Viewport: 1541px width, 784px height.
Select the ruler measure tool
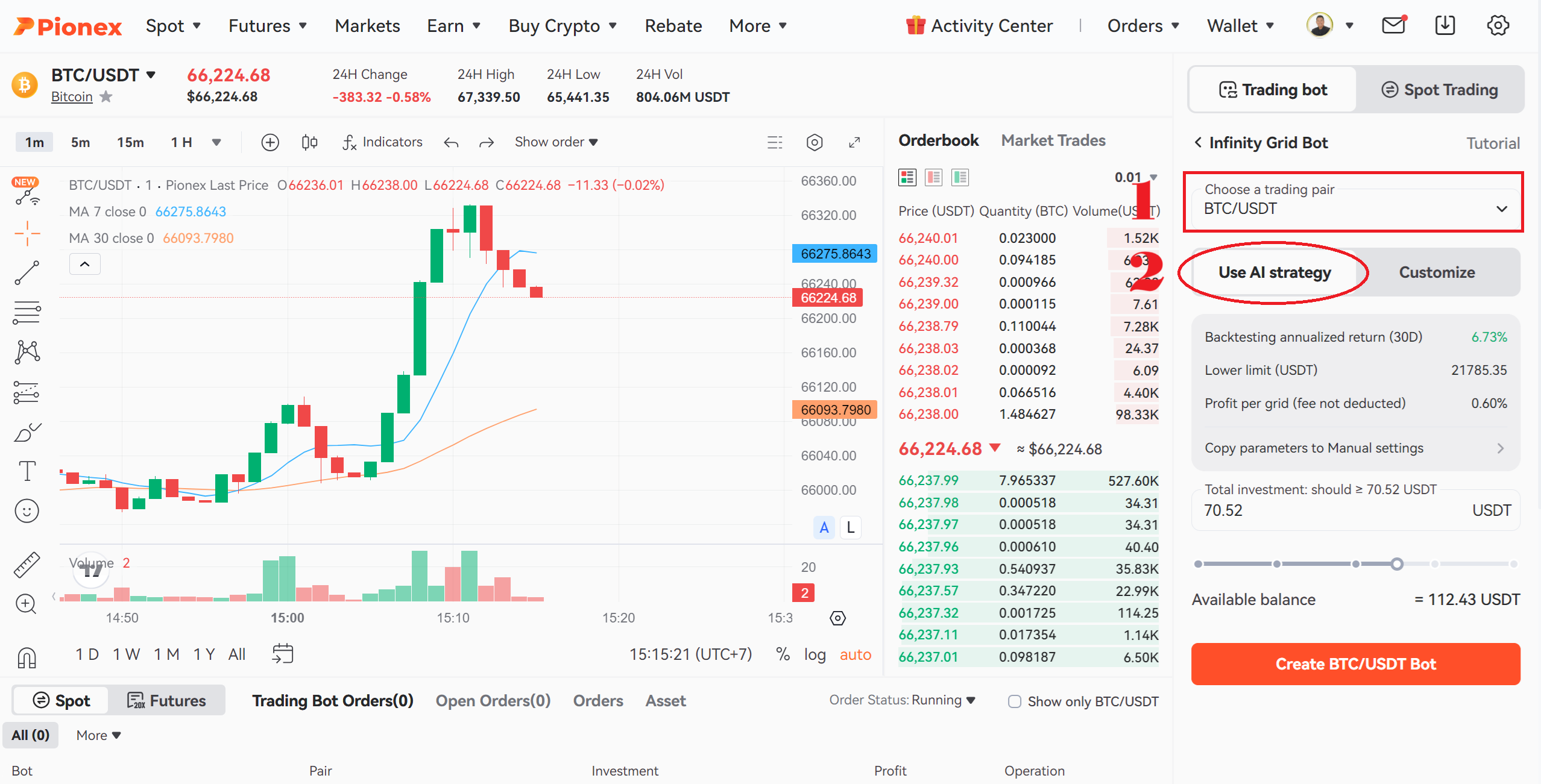pyautogui.click(x=27, y=565)
